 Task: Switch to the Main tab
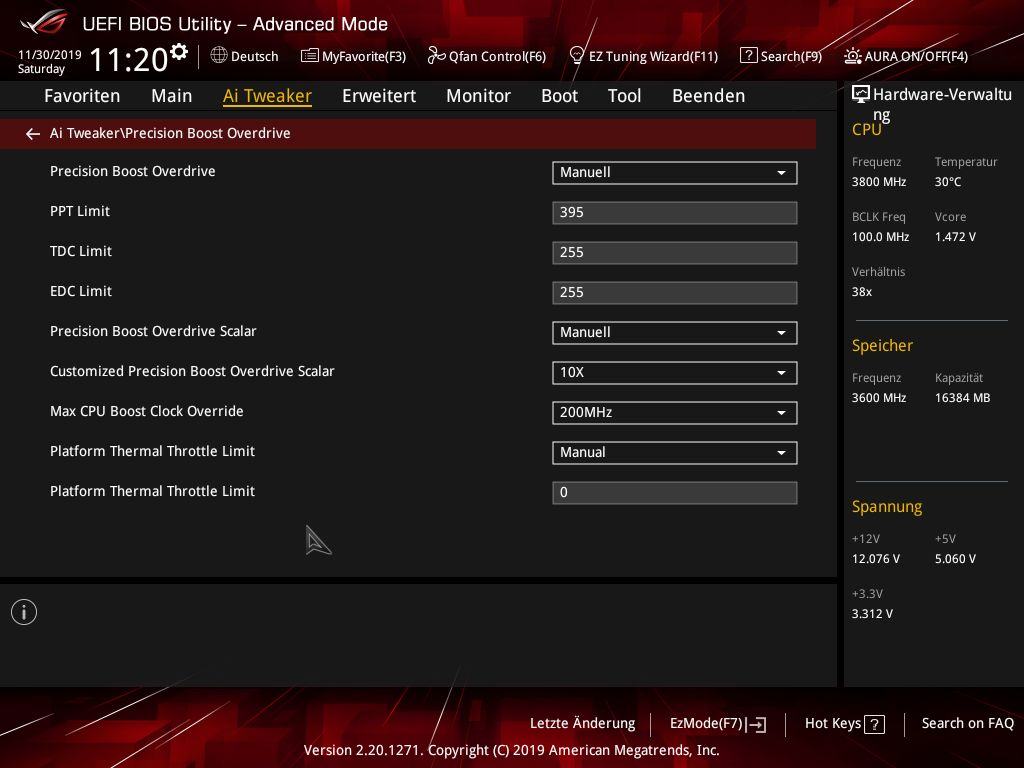(172, 96)
